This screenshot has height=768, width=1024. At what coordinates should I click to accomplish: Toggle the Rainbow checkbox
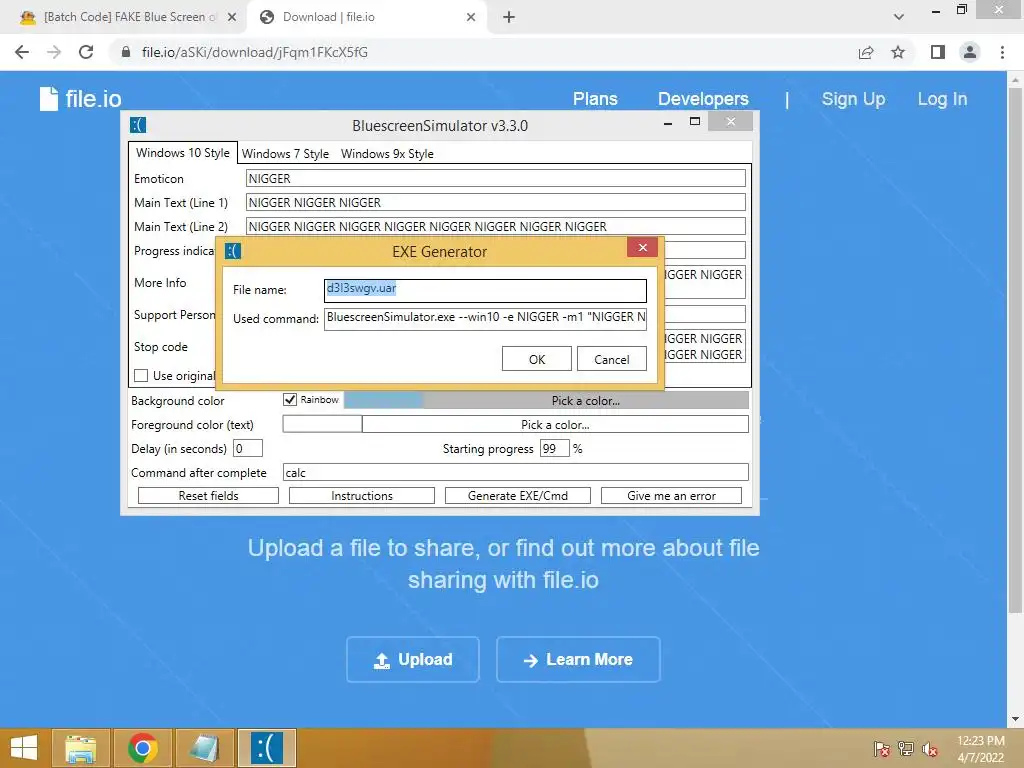click(x=290, y=400)
